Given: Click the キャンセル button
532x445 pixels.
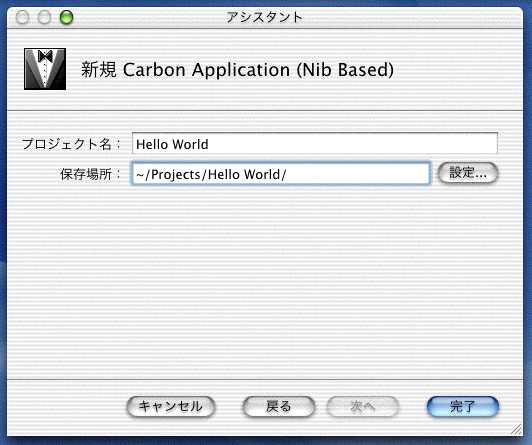Looking at the screenshot, I should 170,406.
